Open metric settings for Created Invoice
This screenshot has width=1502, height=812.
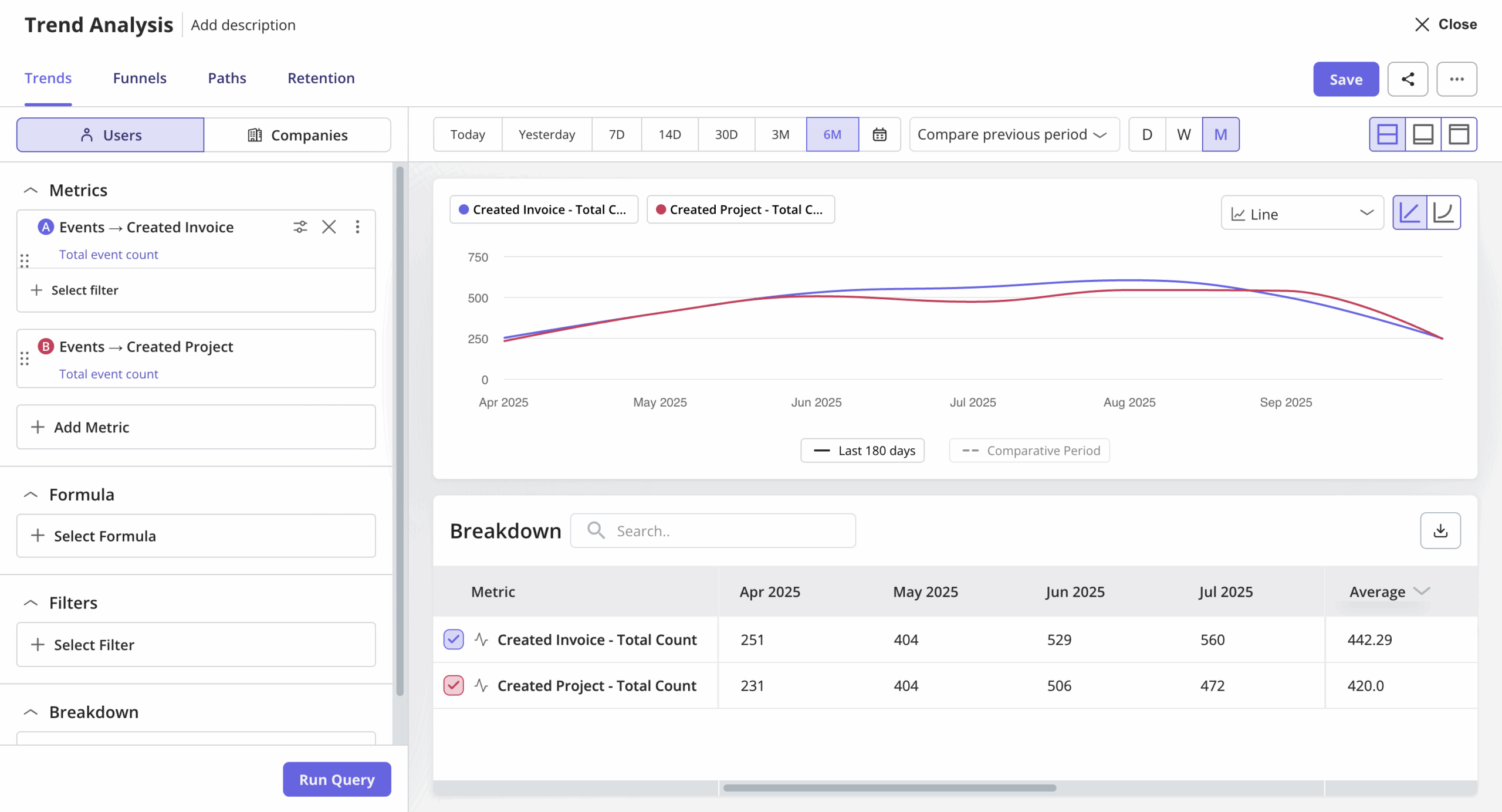tap(300, 226)
